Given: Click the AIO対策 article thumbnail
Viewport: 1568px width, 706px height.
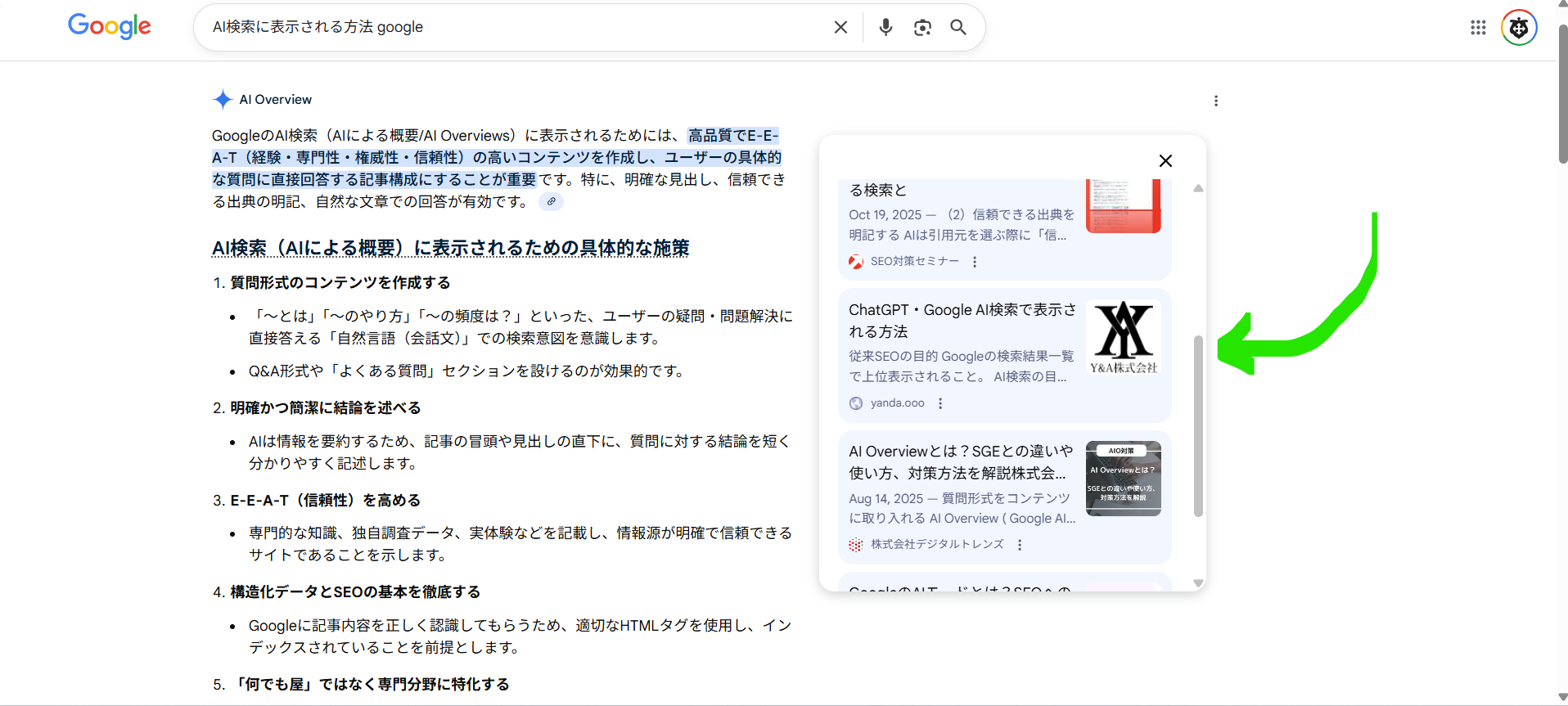Looking at the screenshot, I should (1123, 479).
